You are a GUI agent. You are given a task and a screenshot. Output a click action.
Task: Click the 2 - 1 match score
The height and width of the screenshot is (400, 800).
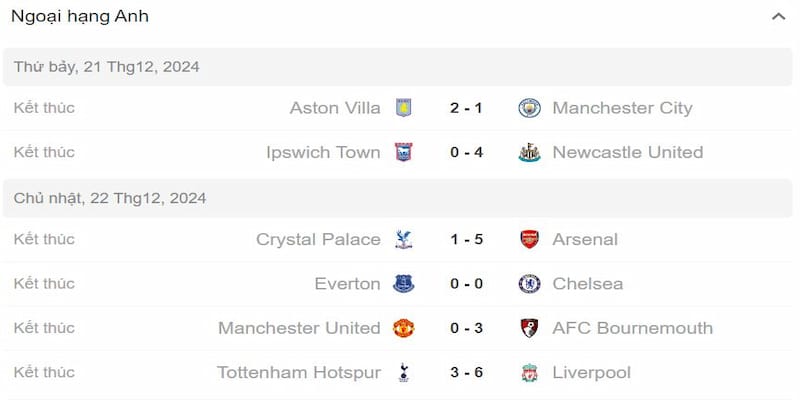point(466,108)
